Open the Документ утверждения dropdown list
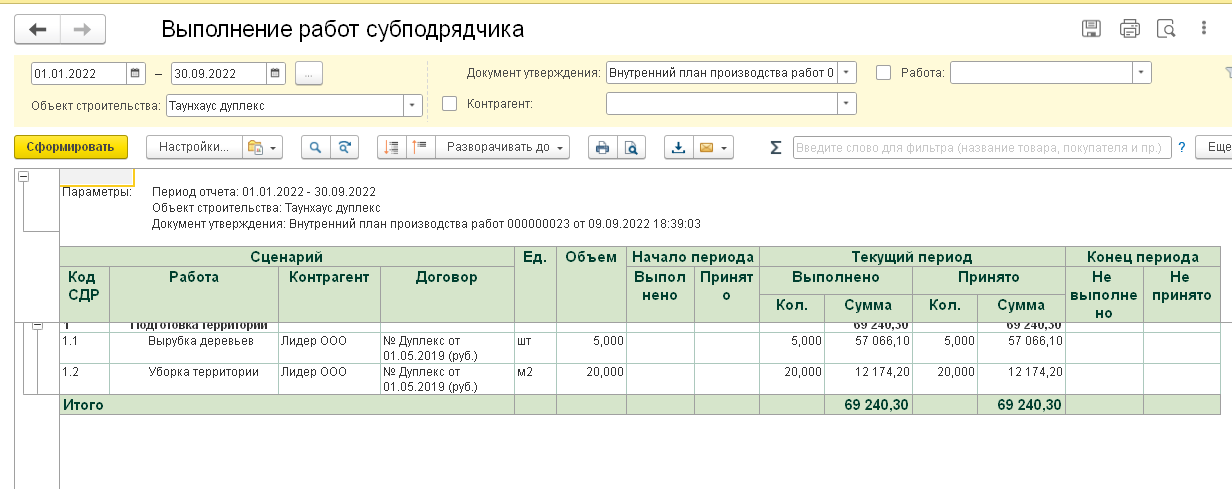Image resolution: width=1232 pixels, height=489 pixels. coord(846,73)
